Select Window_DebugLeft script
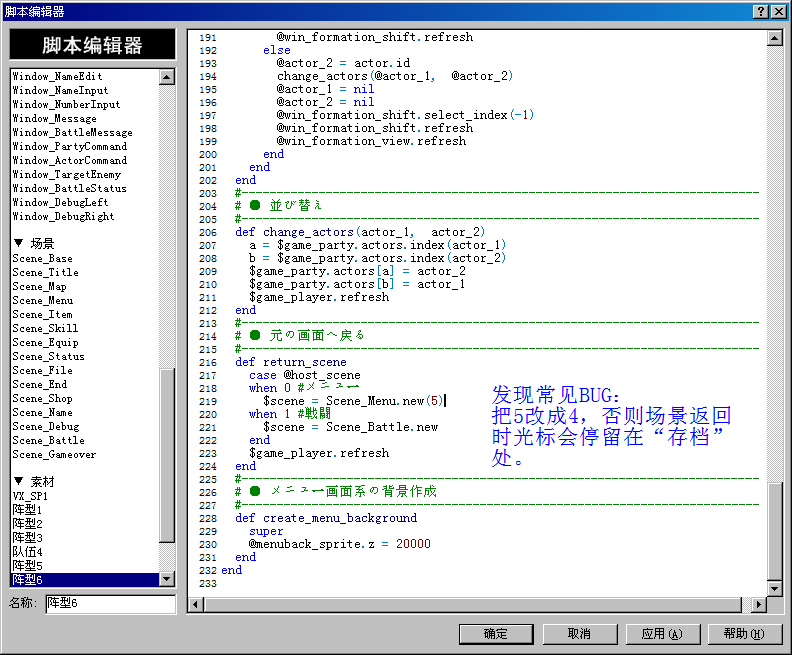 tap(60, 203)
